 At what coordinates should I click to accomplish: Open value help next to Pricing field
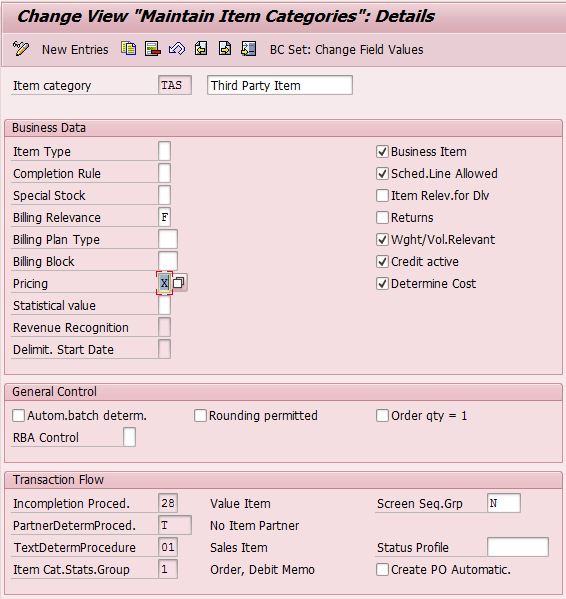click(179, 283)
